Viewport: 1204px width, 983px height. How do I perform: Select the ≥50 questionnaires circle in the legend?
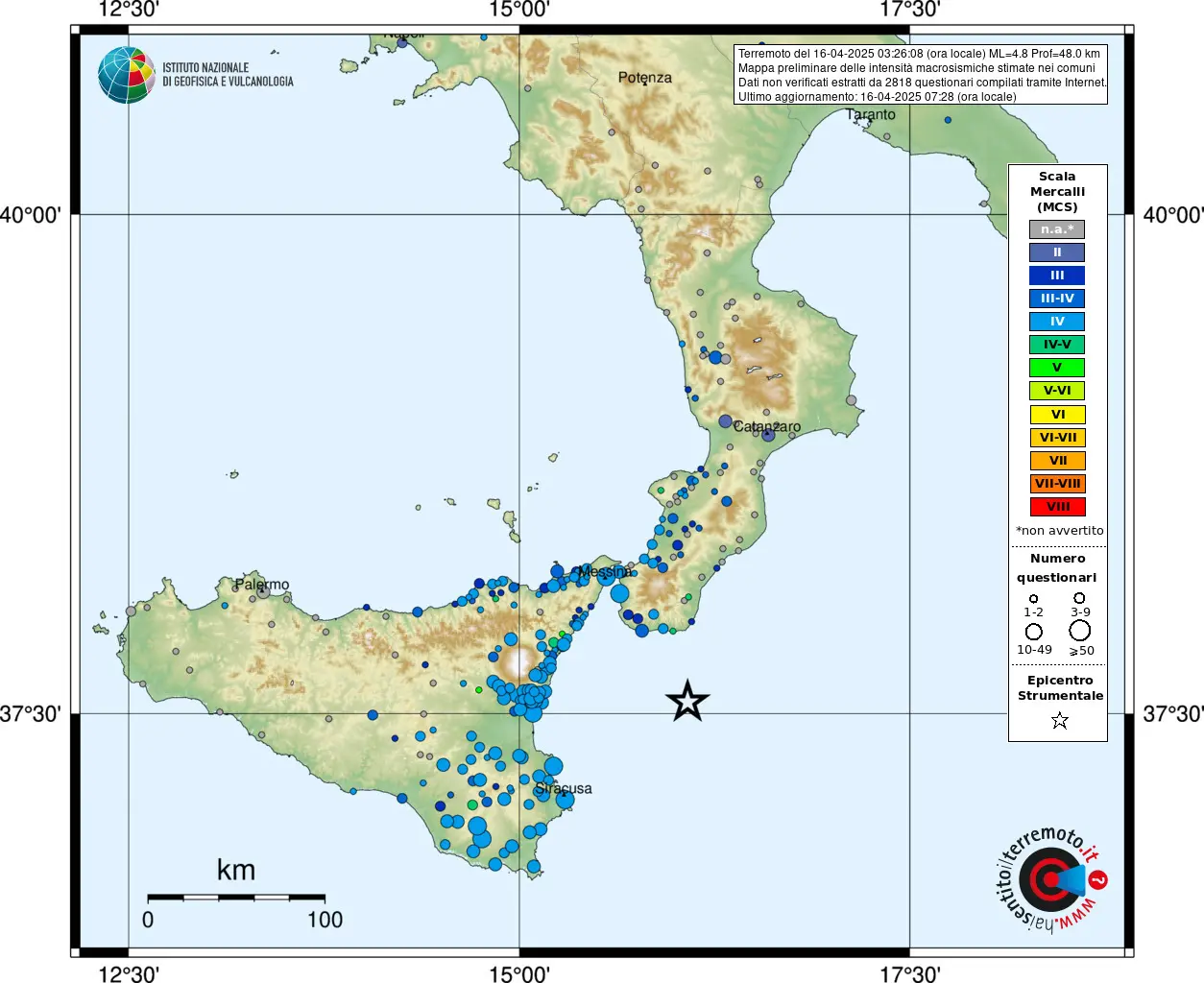[1079, 631]
